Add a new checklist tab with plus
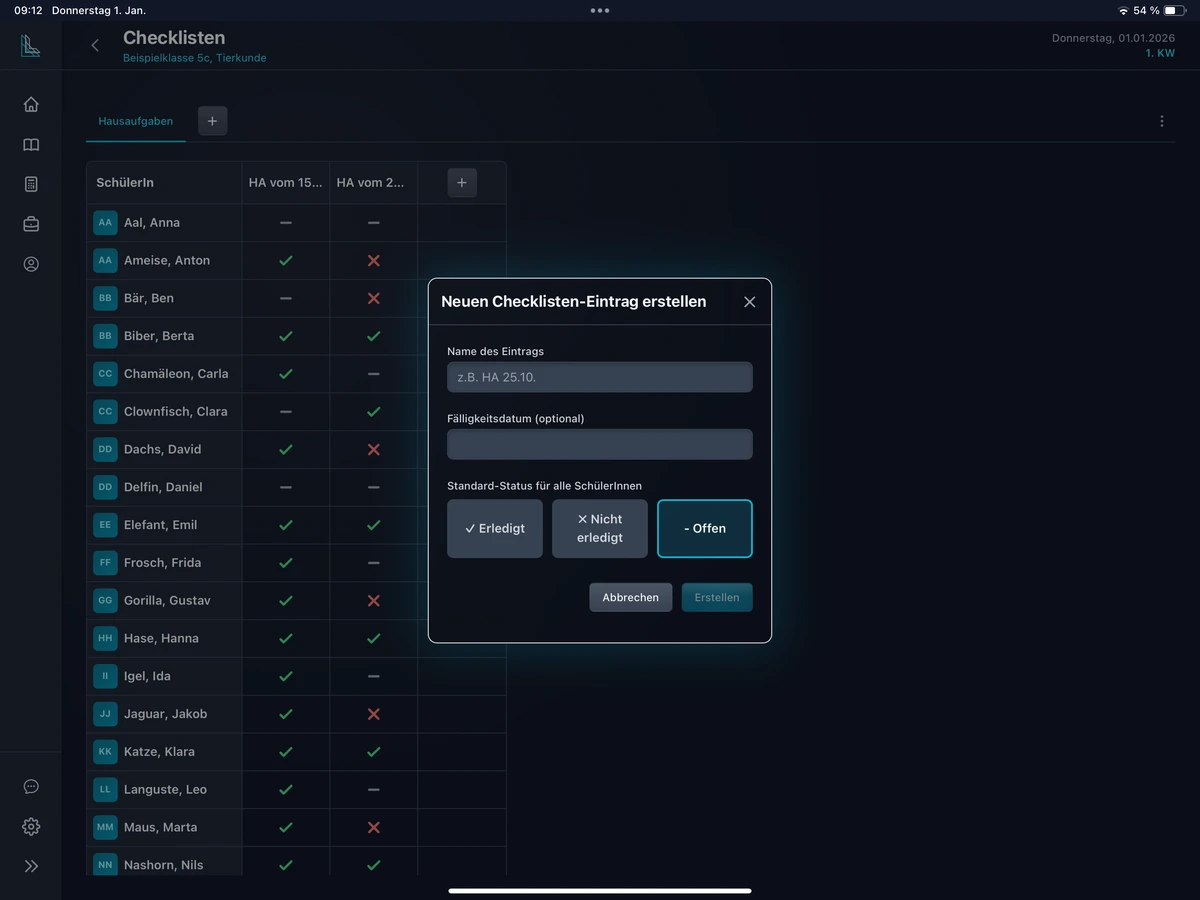Screen dimensions: 1200x900 pos(212,121)
